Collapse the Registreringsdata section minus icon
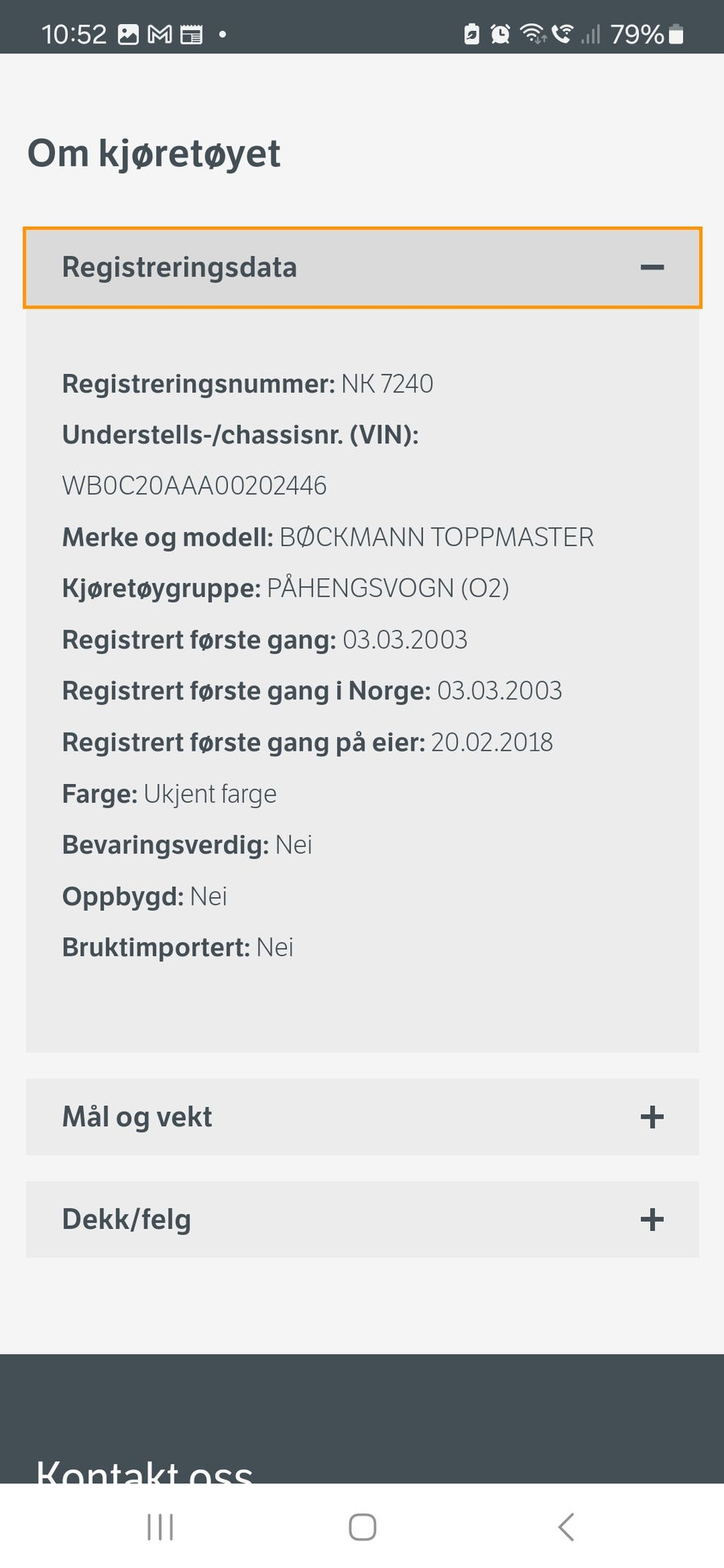The image size is (724, 1568). pos(652,268)
